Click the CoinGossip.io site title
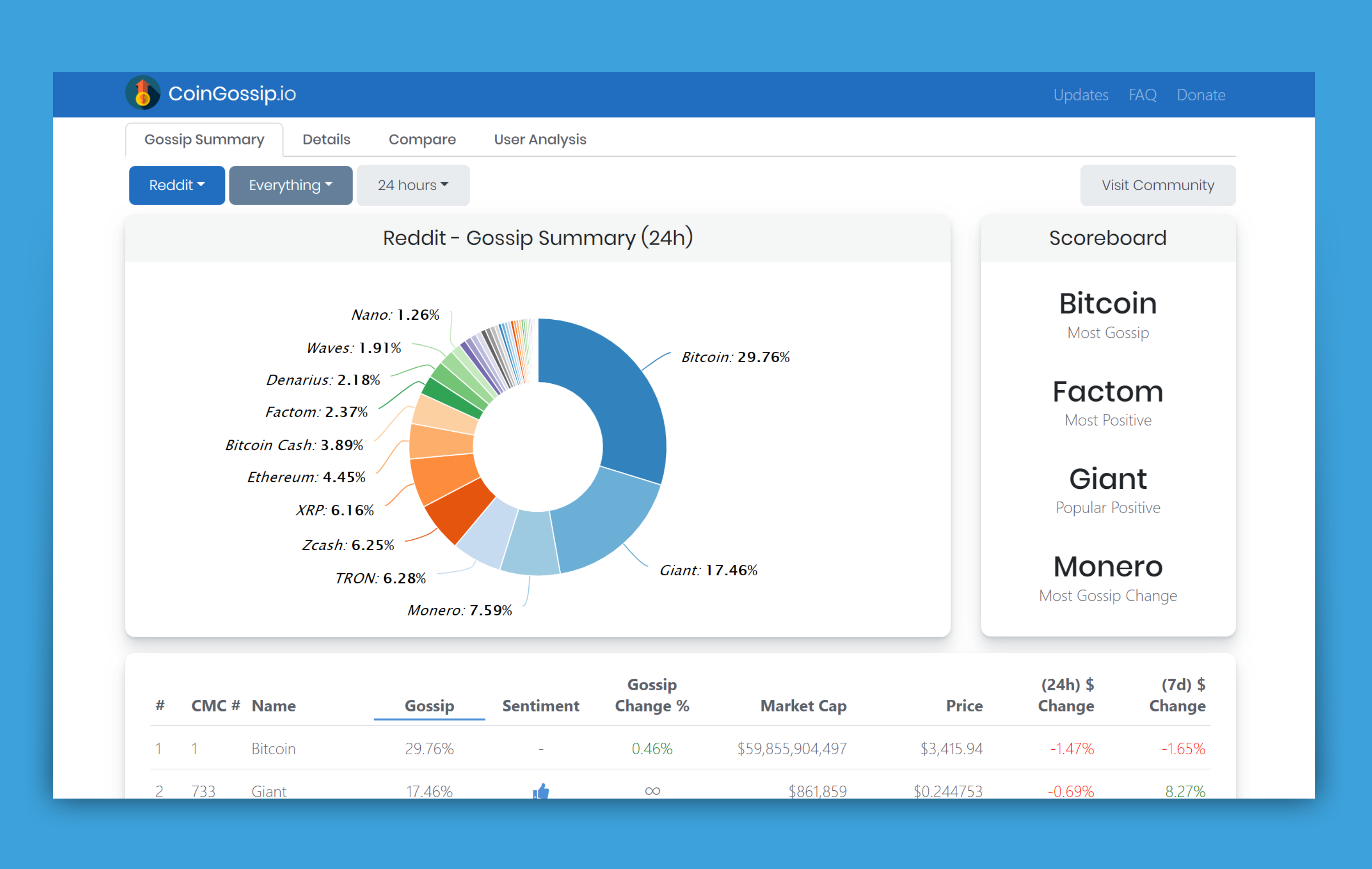Viewport: 1372px width, 869px height. (232, 93)
